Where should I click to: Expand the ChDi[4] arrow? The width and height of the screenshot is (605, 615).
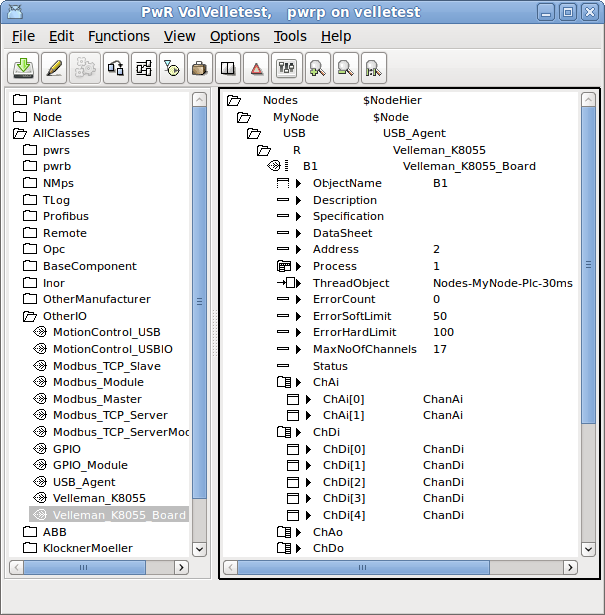point(309,515)
